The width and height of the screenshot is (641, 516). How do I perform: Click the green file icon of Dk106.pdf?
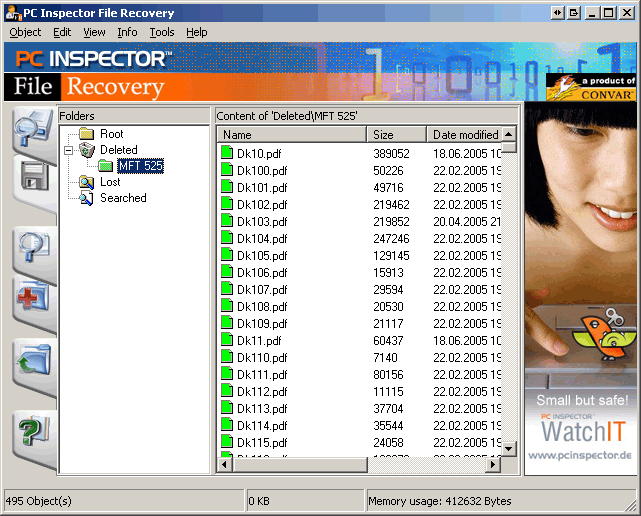tap(227, 271)
